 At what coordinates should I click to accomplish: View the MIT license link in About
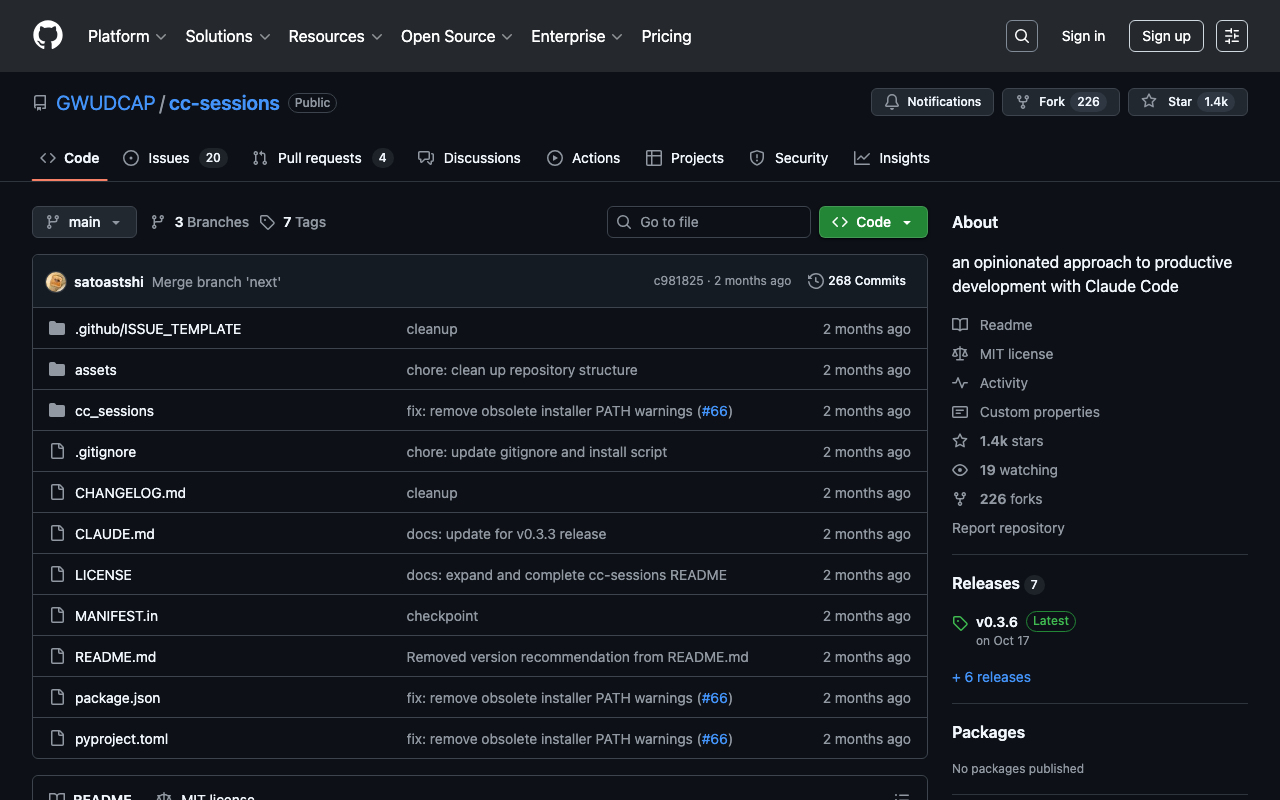(x=1015, y=354)
